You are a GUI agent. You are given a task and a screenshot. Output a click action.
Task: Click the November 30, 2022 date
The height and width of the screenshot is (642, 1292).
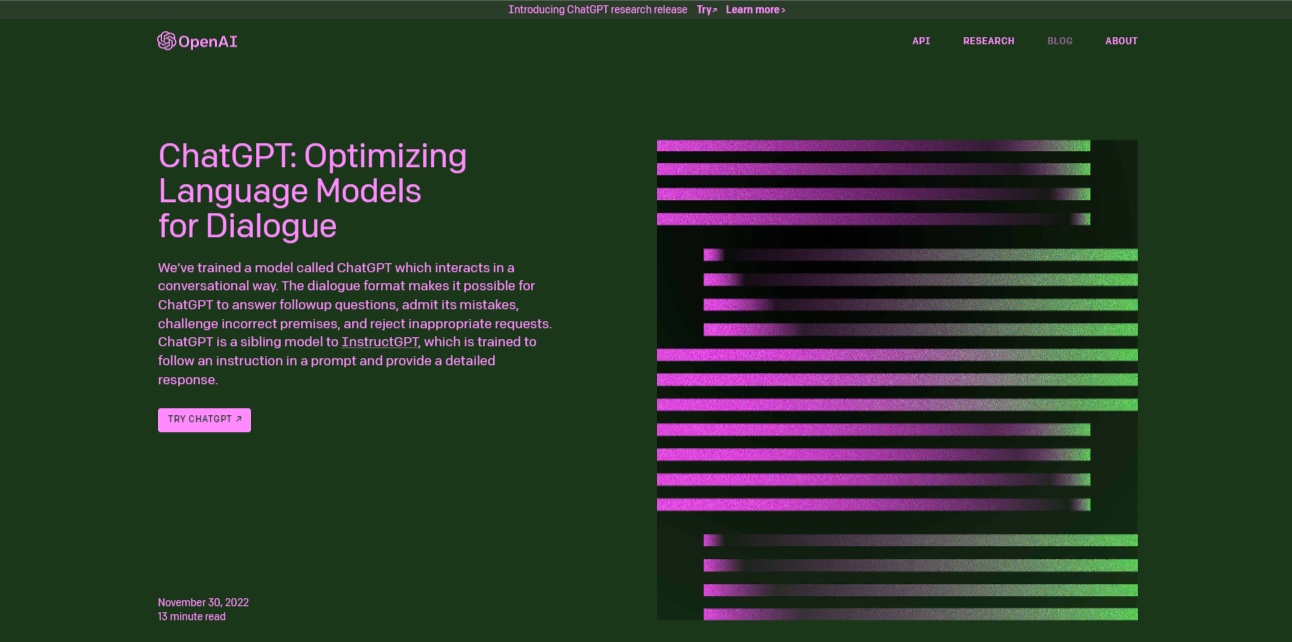coord(203,602)
